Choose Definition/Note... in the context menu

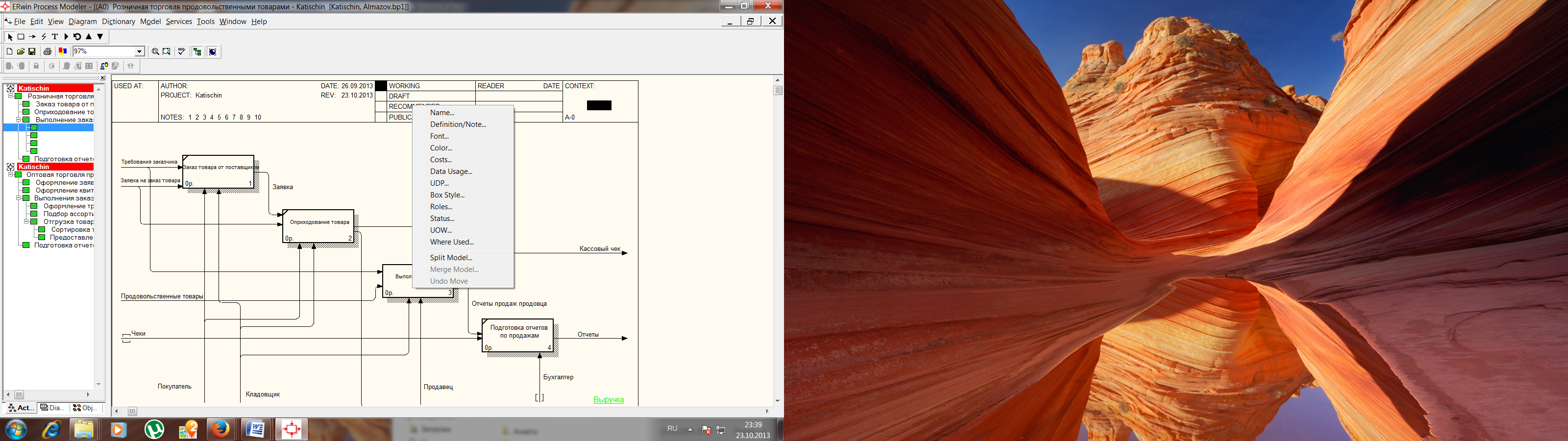click(x=463, y=124)
